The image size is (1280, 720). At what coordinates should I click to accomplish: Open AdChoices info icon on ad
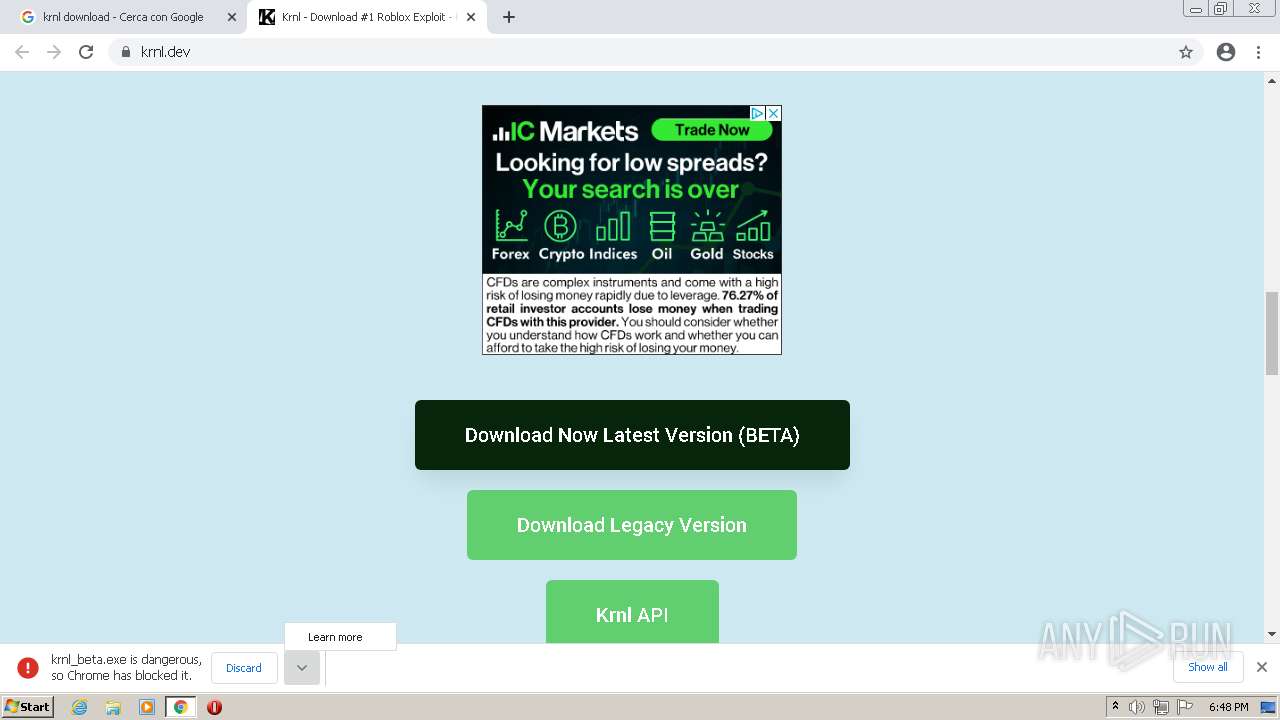tap(758, 113)
